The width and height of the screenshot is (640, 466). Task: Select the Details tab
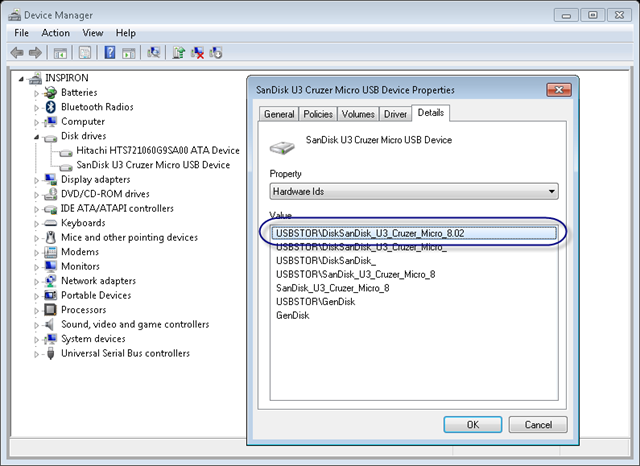(431, 113)
